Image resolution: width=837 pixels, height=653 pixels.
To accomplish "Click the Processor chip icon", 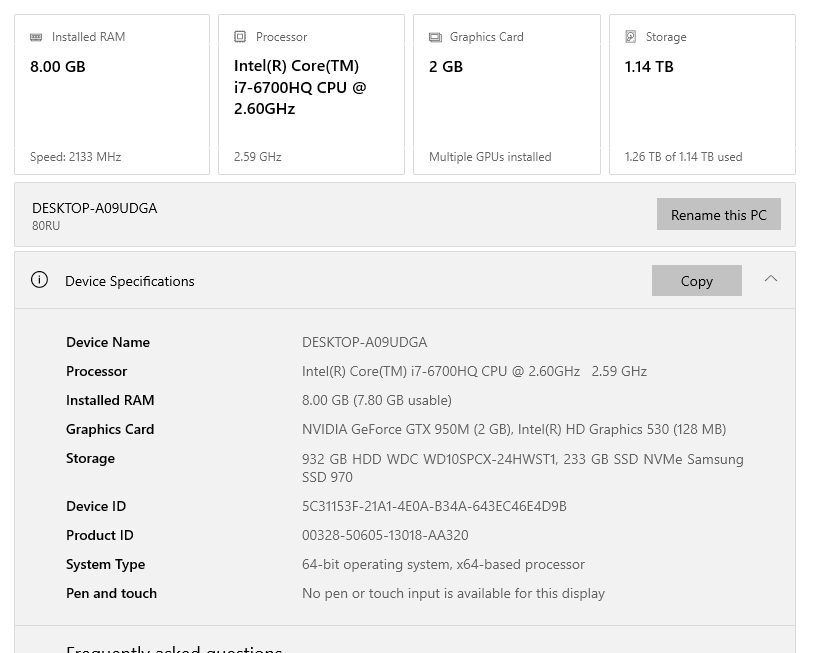I will click(240, 36).
